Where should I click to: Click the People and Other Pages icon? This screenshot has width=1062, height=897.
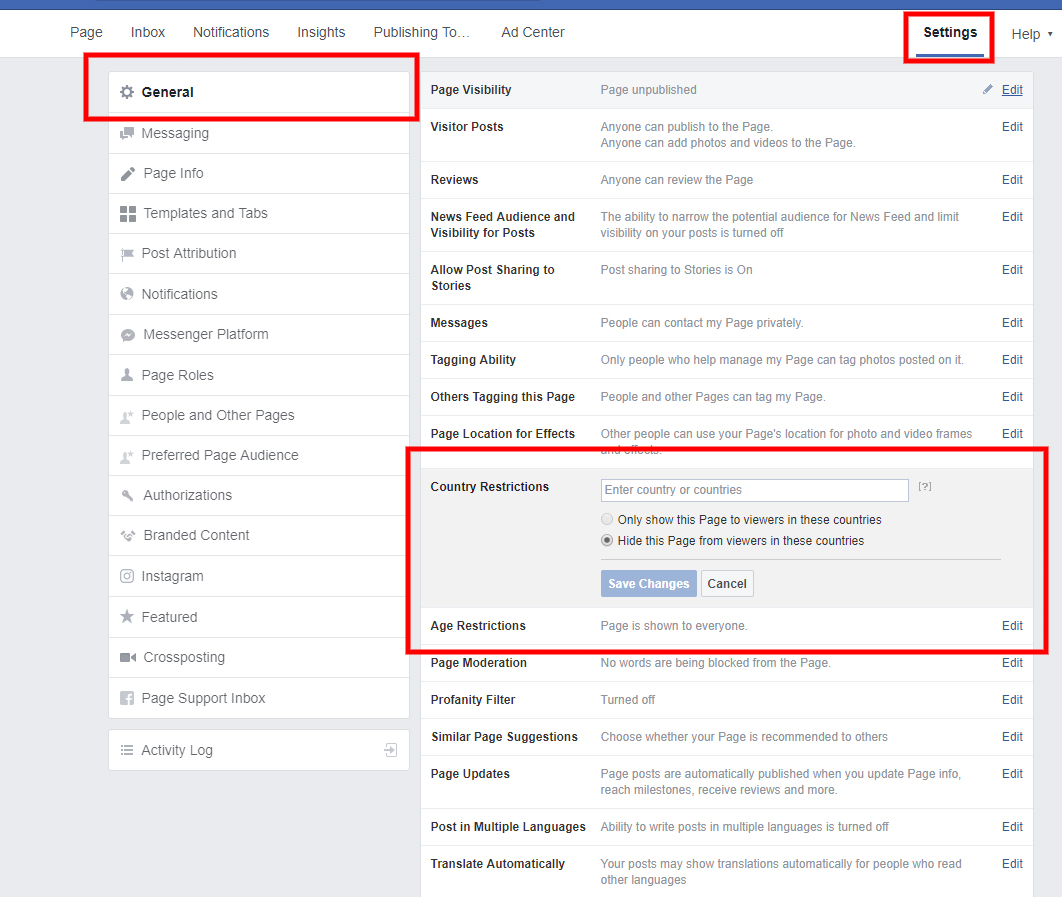(x=127, y=417)
